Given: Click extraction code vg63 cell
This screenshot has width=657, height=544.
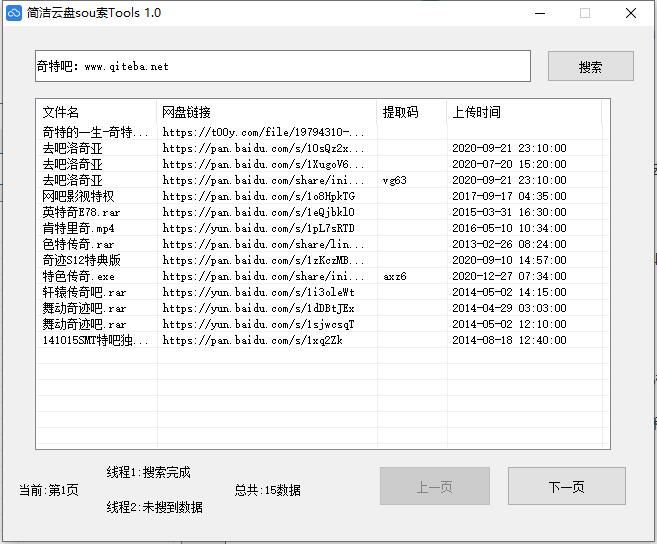Looking at the screenshot, I should point(395,180).
